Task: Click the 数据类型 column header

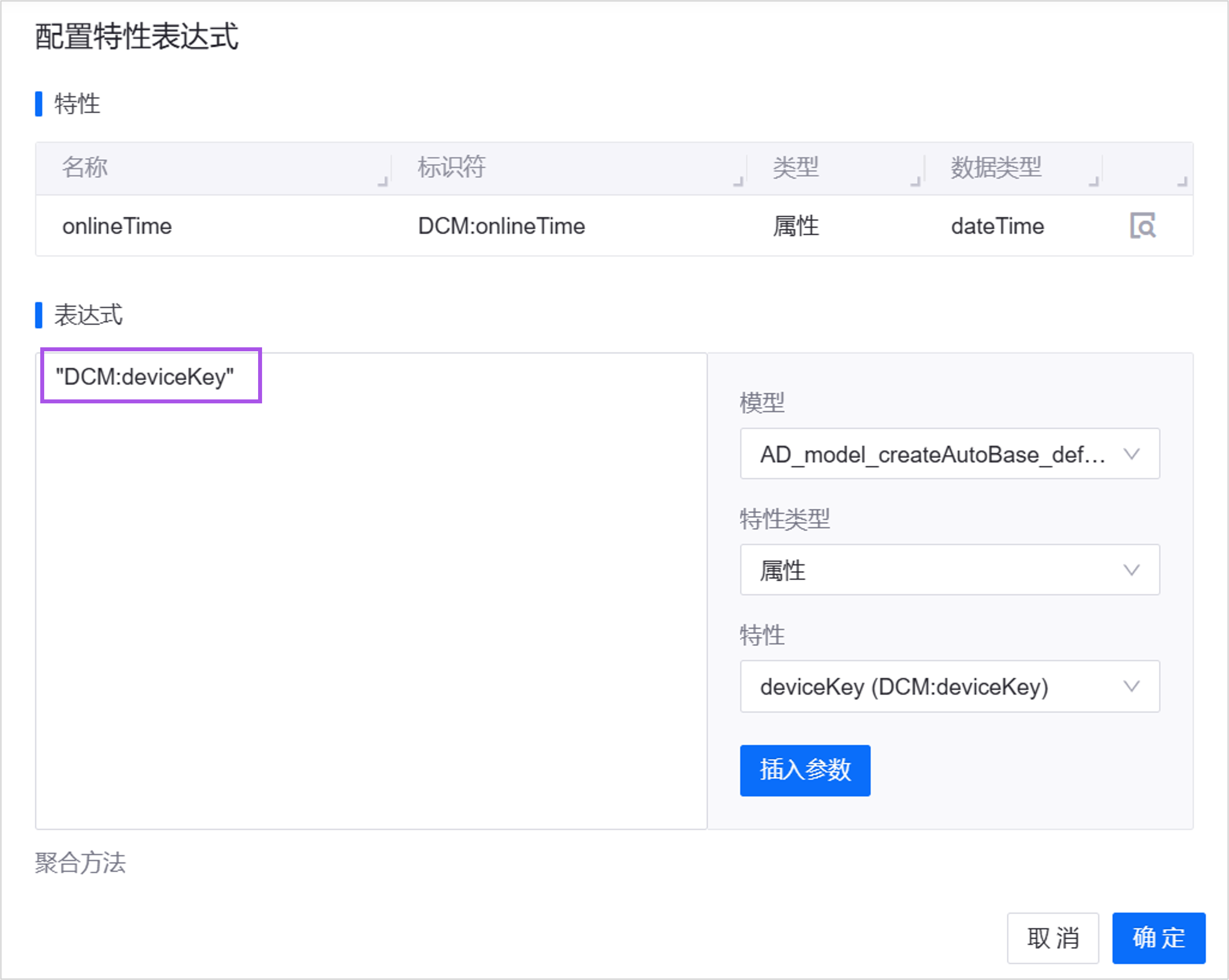Action: [x=995, y=168]
